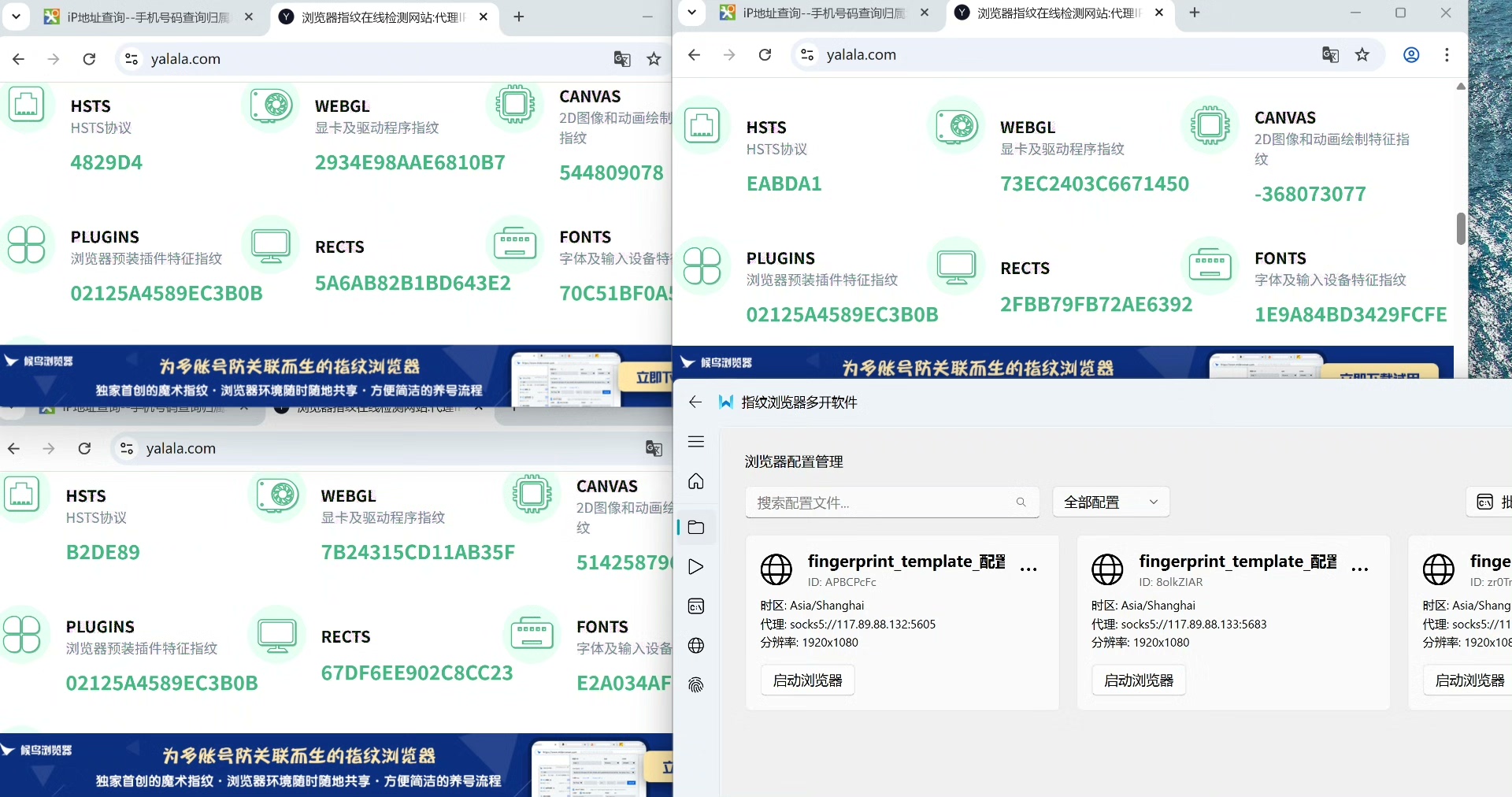Image resolution: width=1512 pixels, height=797 pixels.
Task: Click HSTS value EABDA1
Action: point(784,183)
